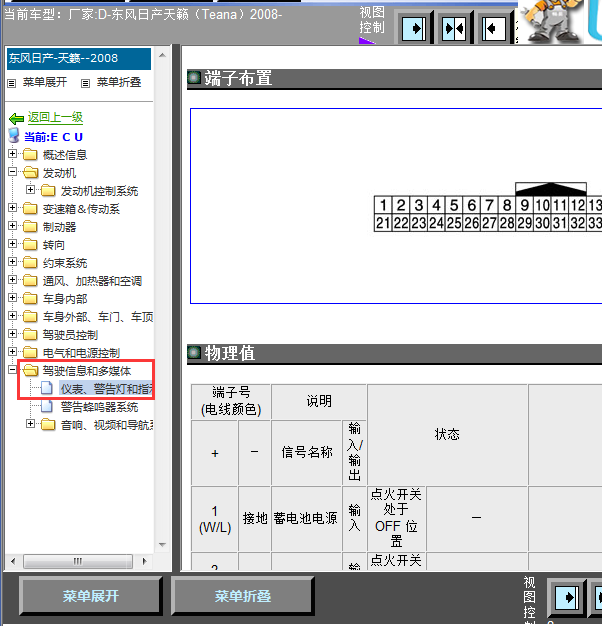Click the horizontal scrollbar right arrow
The width and height of the screenshot is (602, 626).
click(145, 561)
